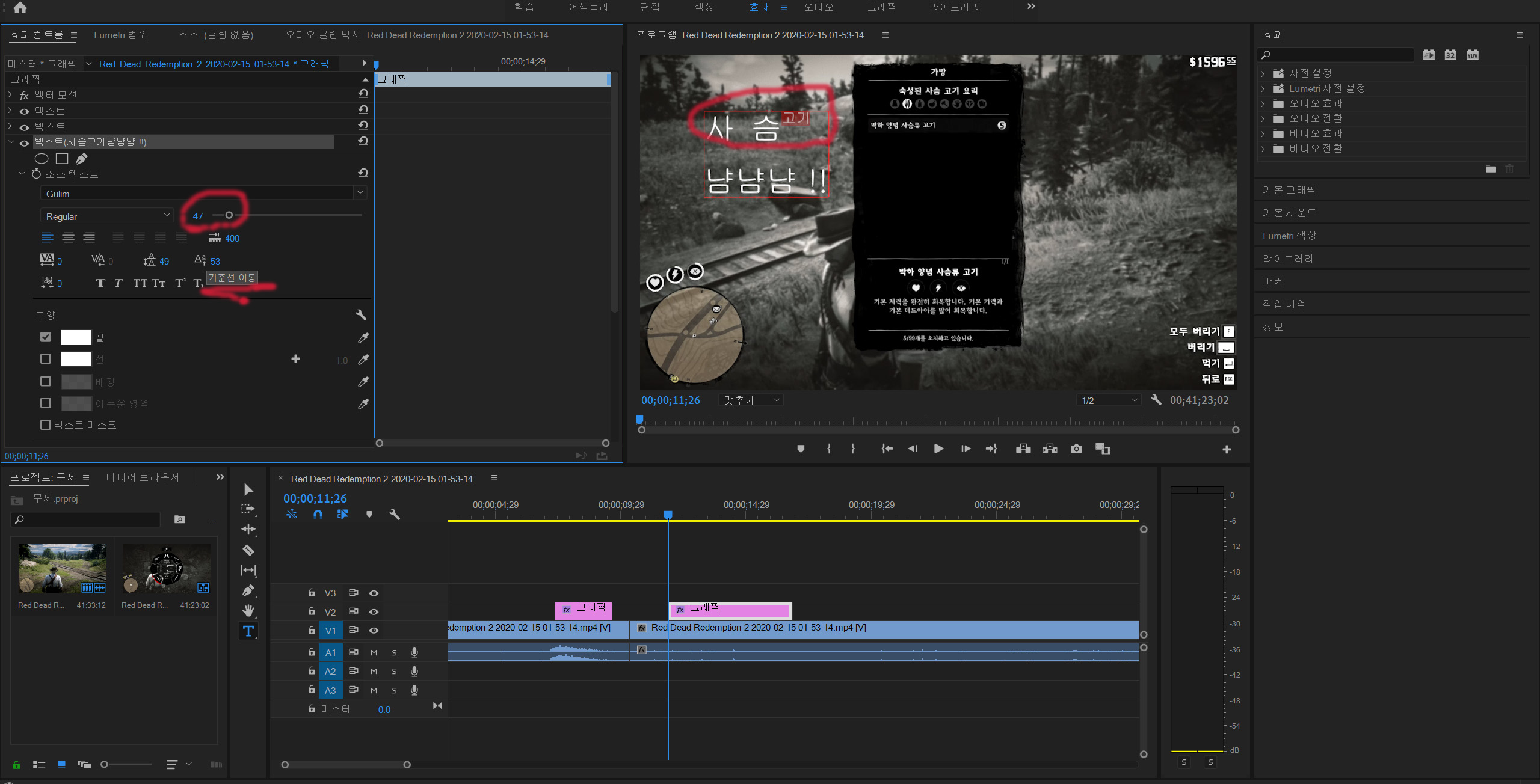Select the Type tool

248,631
